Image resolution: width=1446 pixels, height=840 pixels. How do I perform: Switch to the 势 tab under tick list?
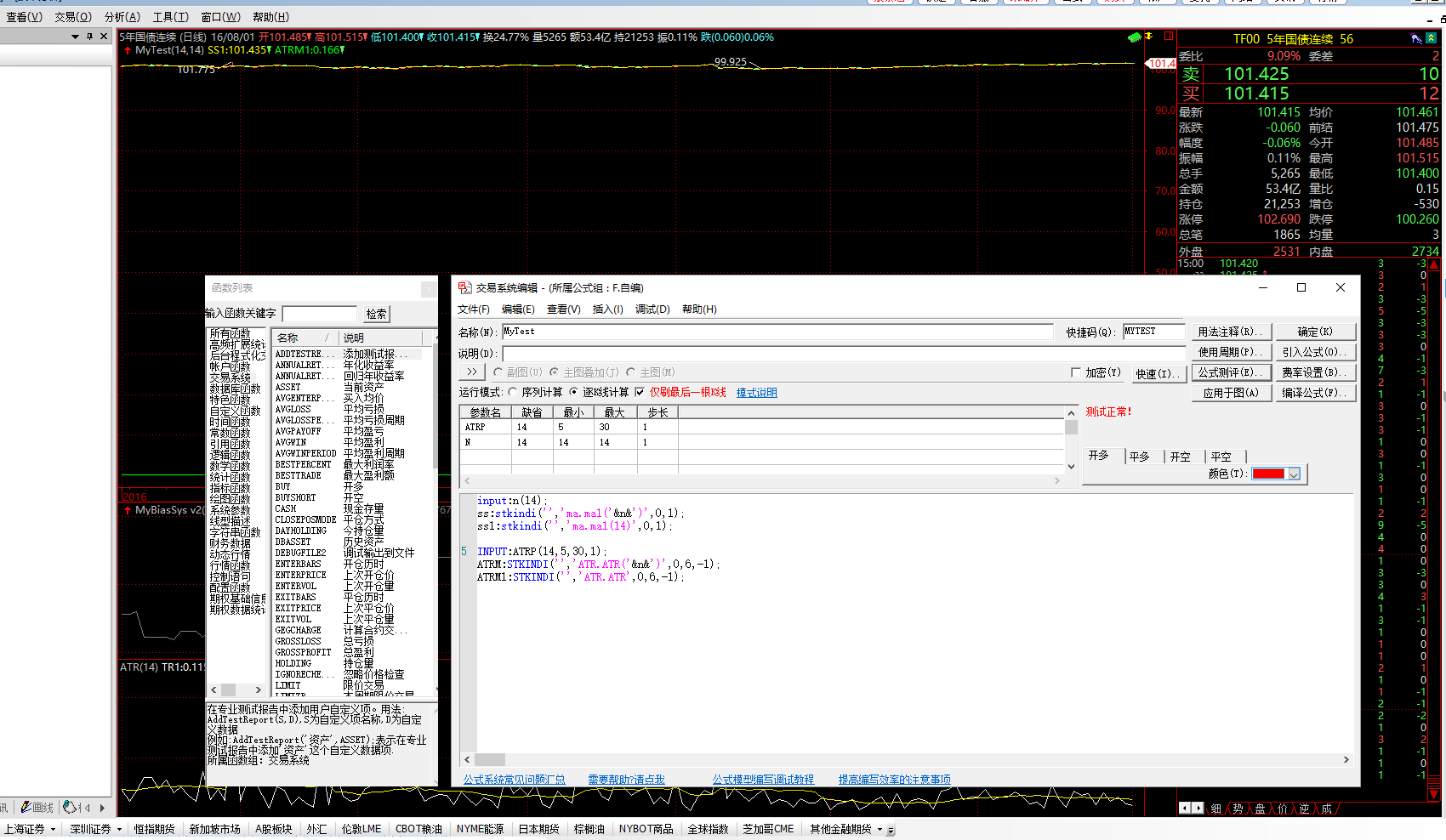click(x=1238, y=809)
